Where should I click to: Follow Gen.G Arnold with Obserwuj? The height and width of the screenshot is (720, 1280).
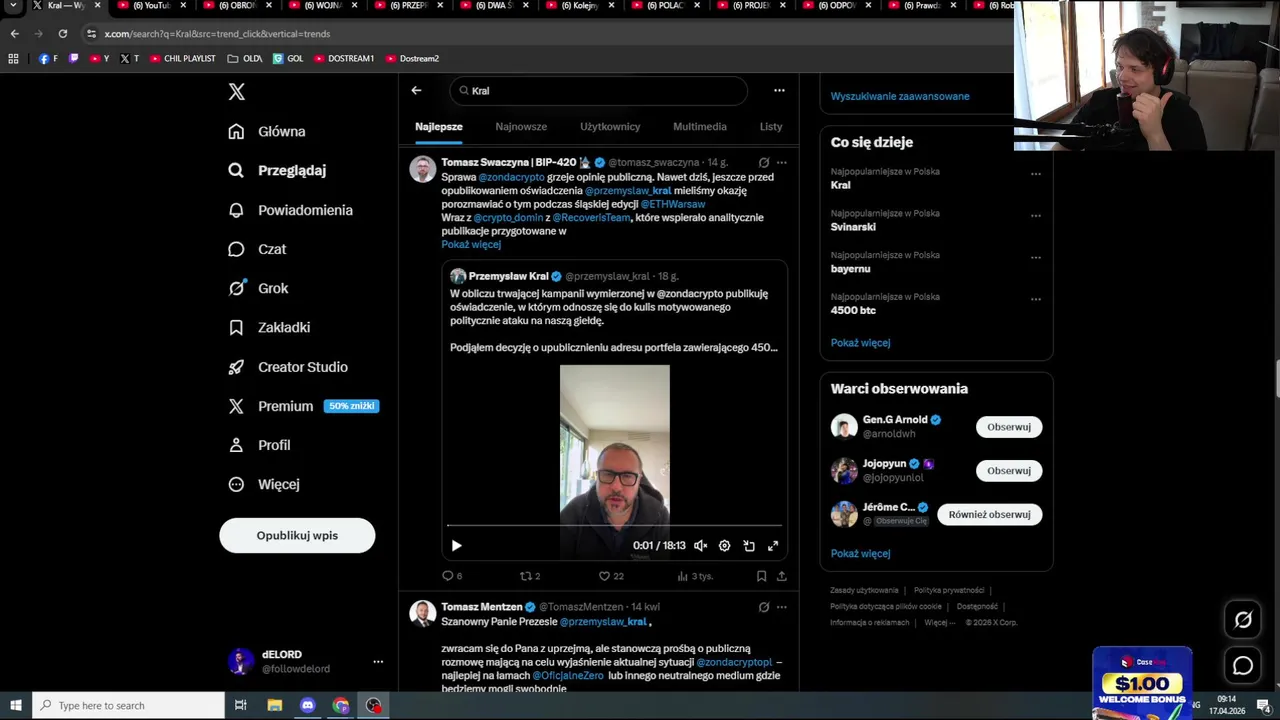coord(1009,427)
